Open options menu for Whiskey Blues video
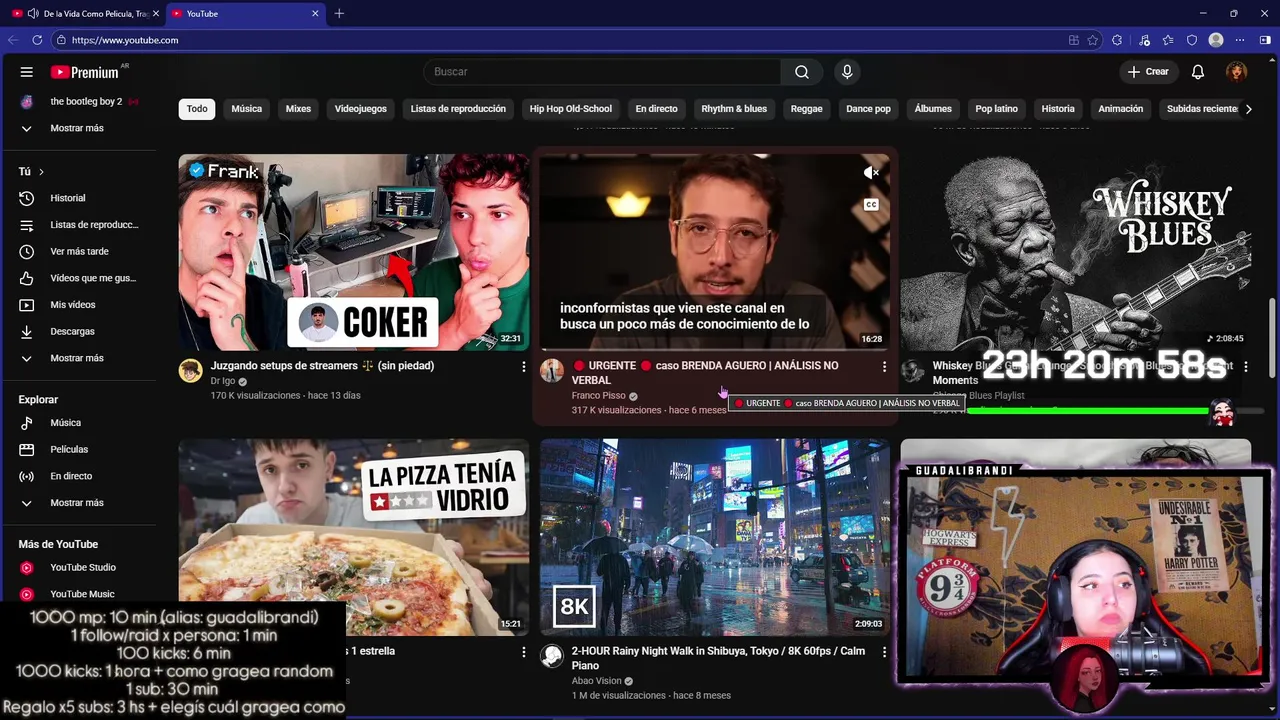This screenshot has height=720, width=1280. coord(1245,367)
